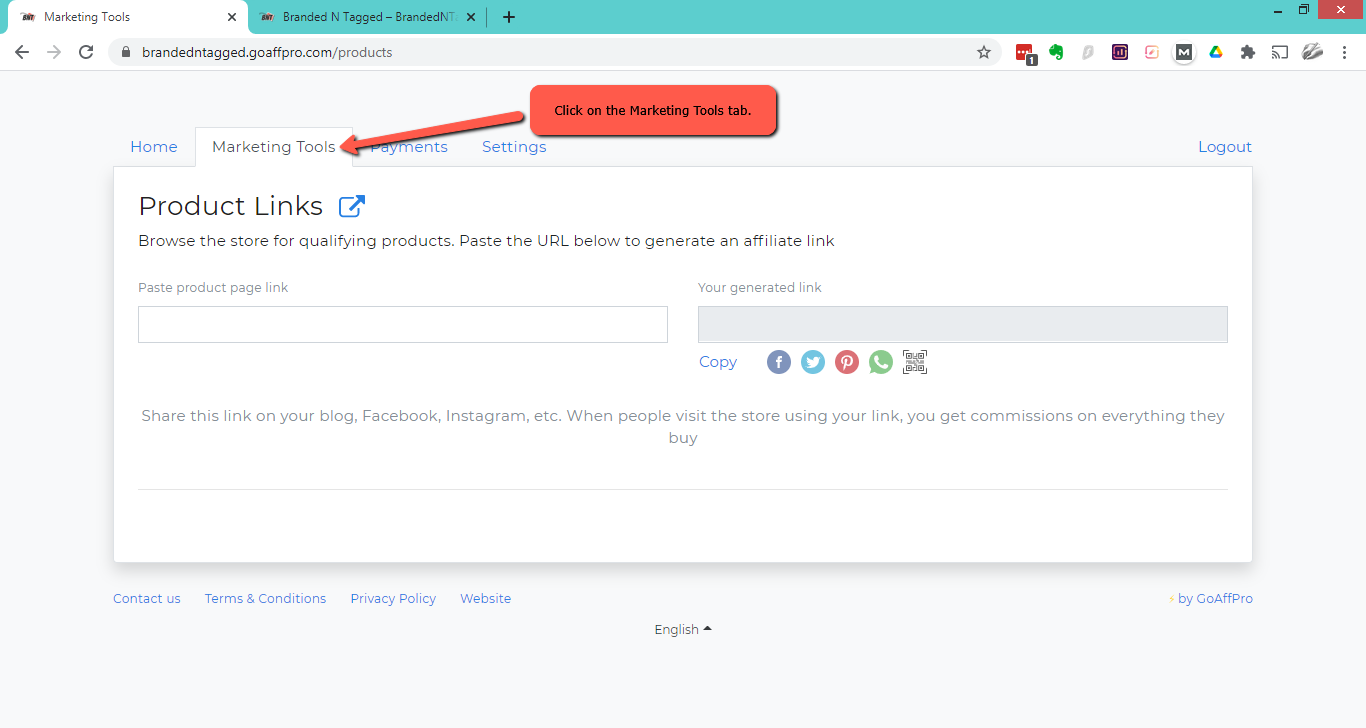Open the Marketing Tools tab

[274, 147]
